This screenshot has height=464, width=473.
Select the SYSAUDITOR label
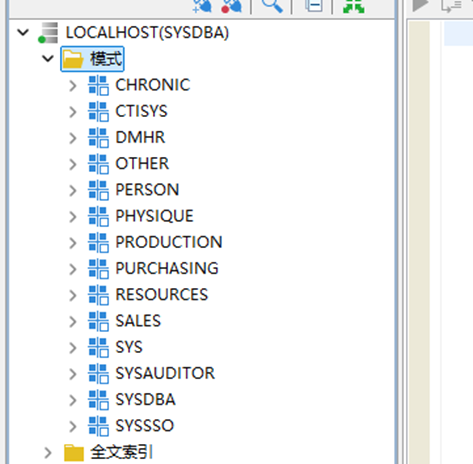[165, 373]
